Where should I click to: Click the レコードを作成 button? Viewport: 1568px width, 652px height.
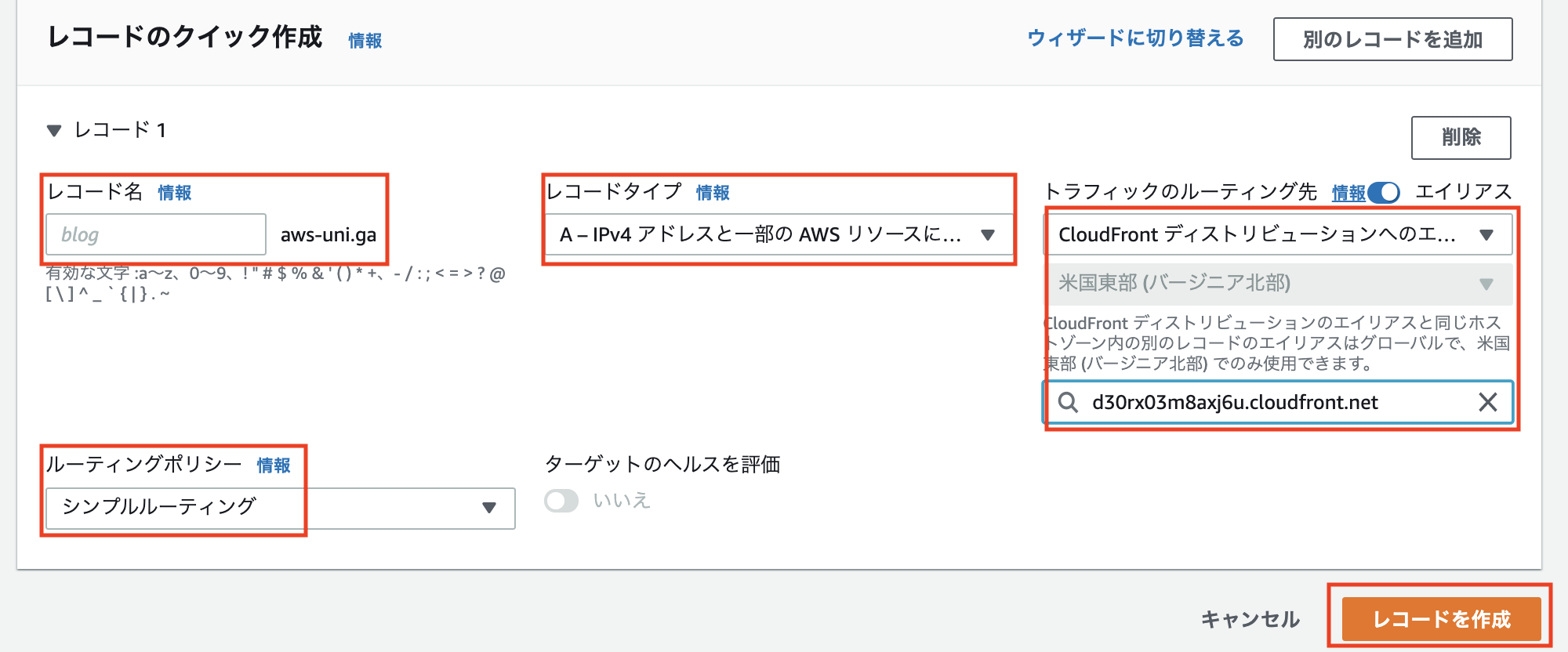(1441, 619)
